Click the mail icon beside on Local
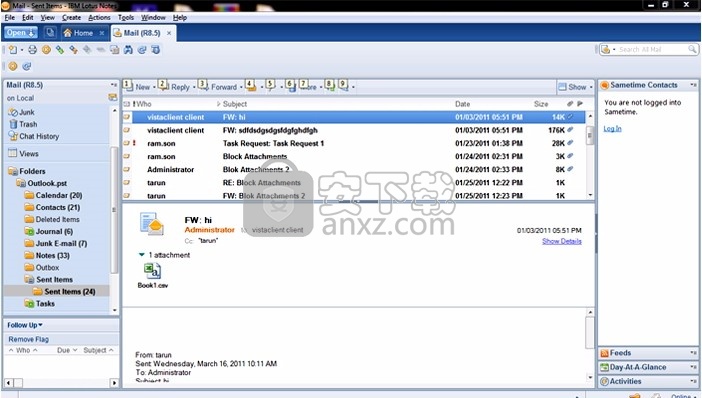This screenshot has height=398, width=702. [x=112, y=98]
